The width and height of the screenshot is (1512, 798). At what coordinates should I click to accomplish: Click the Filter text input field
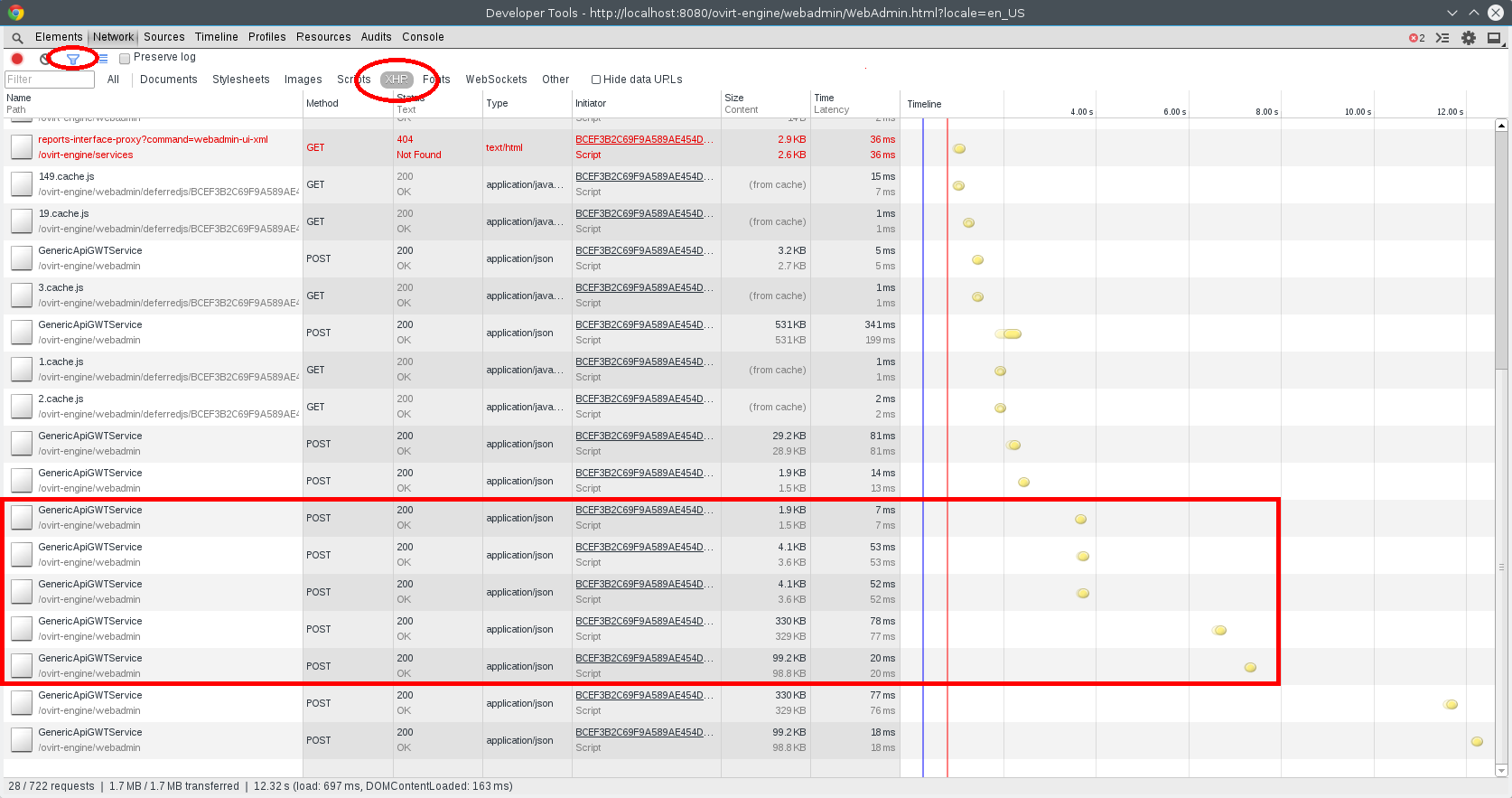[50, 80]
